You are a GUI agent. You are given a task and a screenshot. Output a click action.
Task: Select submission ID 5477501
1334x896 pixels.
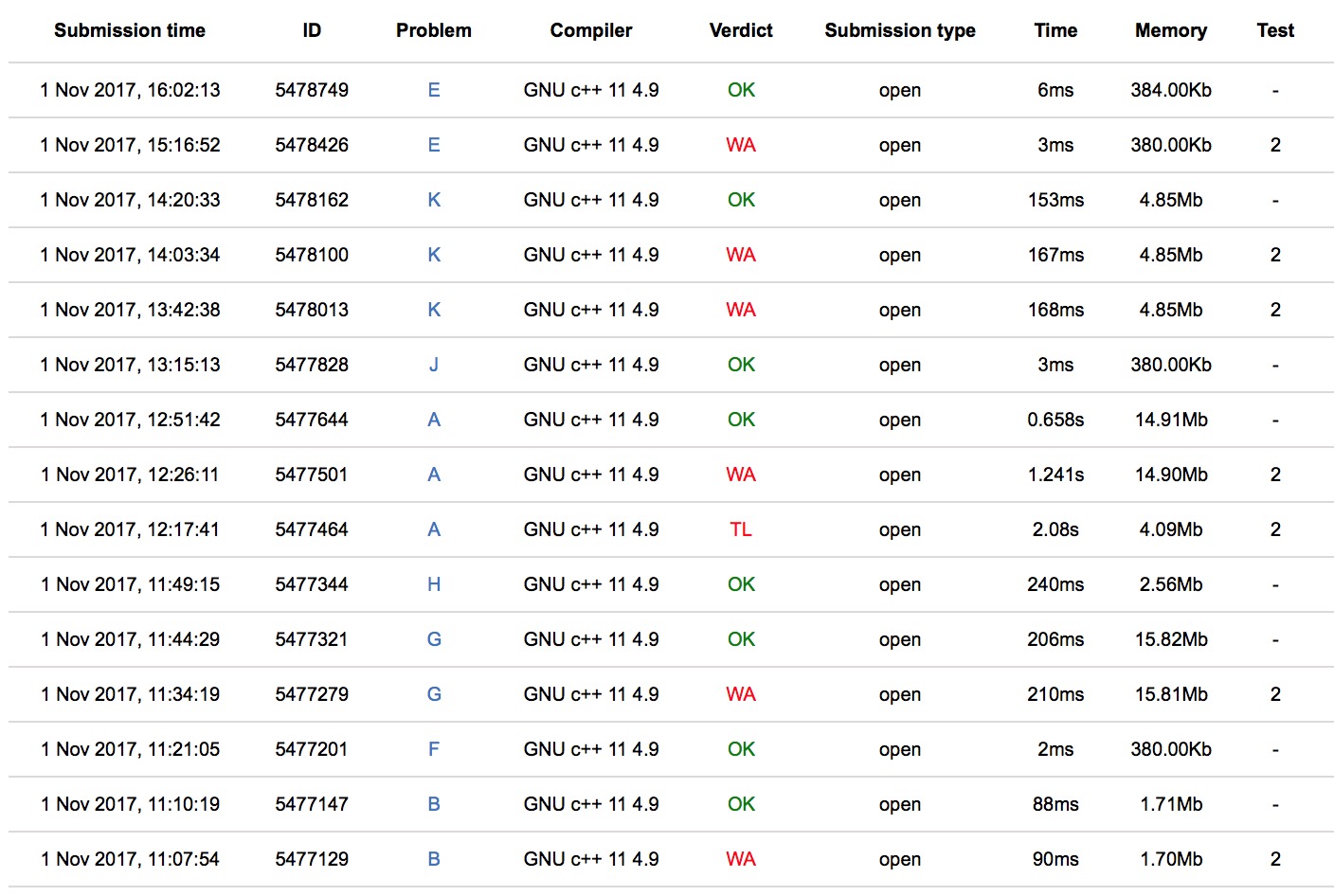coord(312,475)
